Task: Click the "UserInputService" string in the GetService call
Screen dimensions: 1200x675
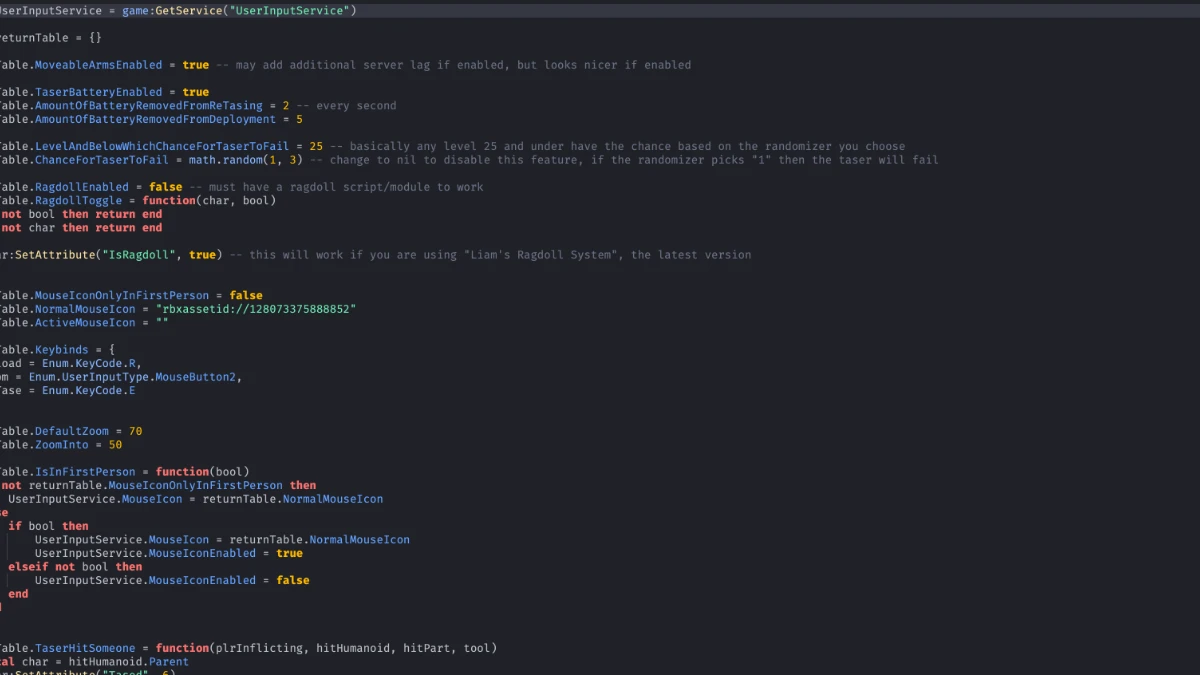Action: [x=292, y=10]
